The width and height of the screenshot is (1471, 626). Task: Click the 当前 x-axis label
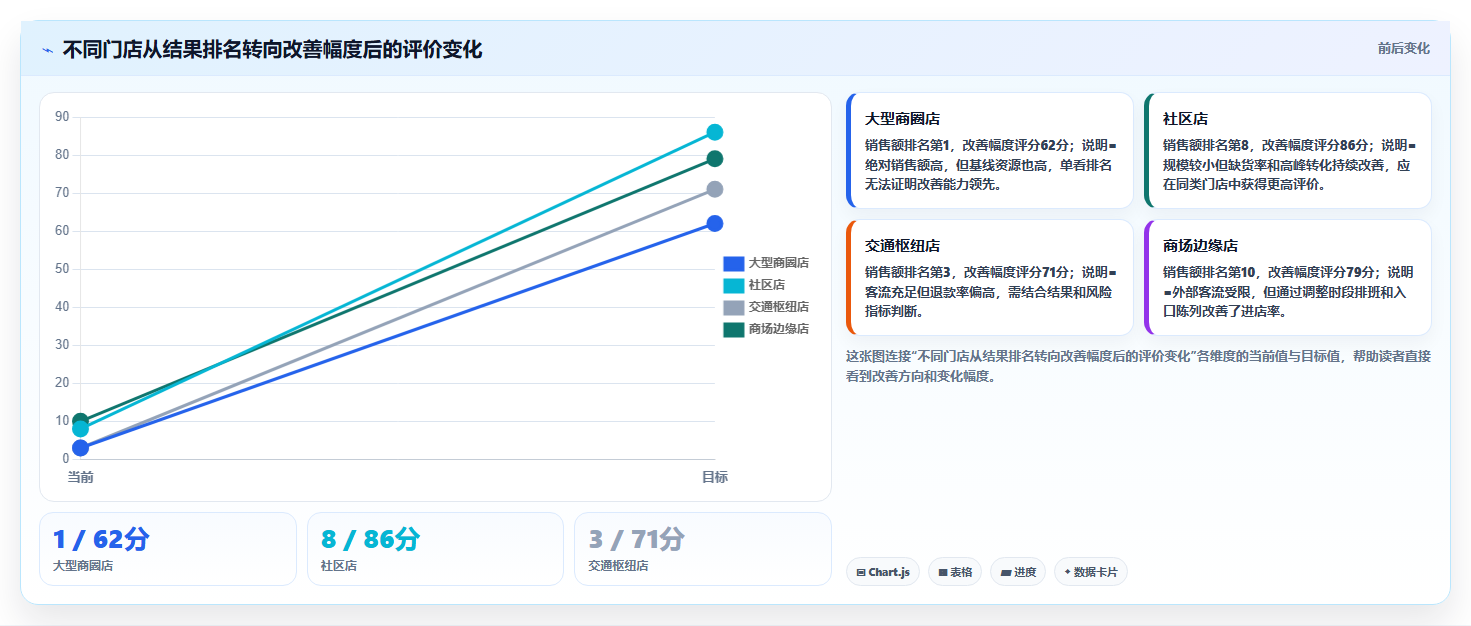click(81, 477)
